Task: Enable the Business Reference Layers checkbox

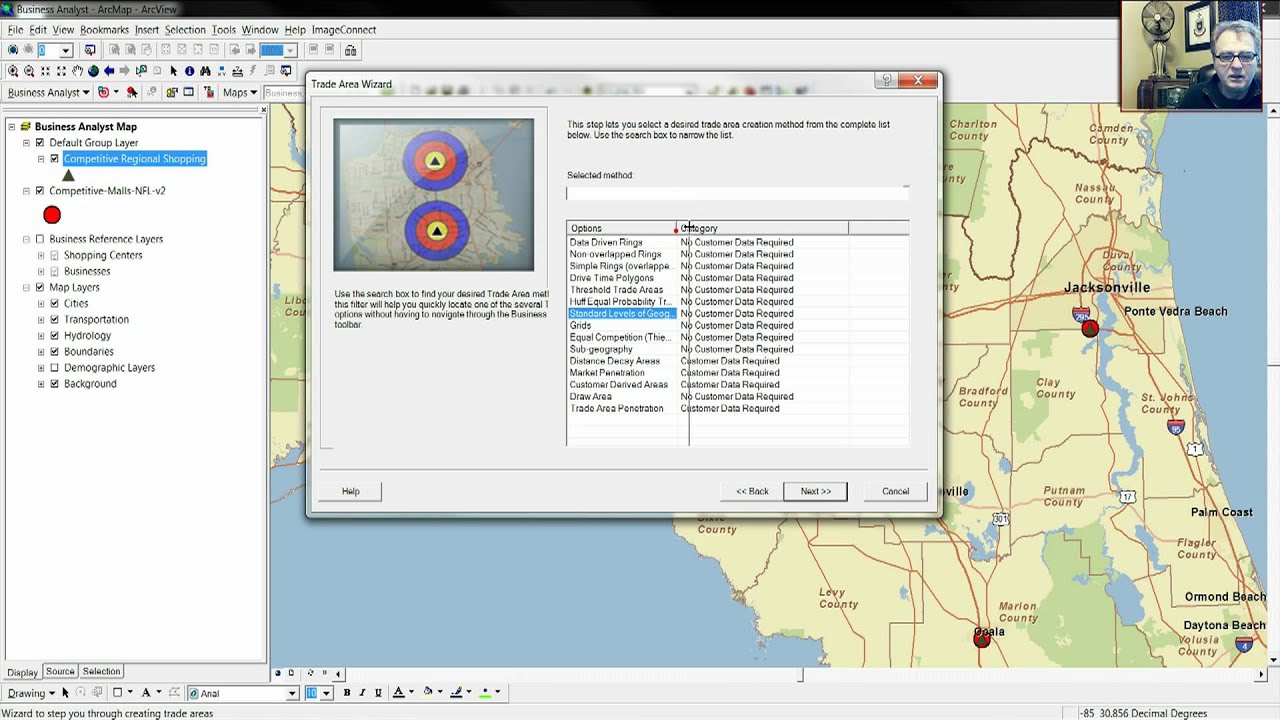Action: pyautogui.click(x=40, y=239)
